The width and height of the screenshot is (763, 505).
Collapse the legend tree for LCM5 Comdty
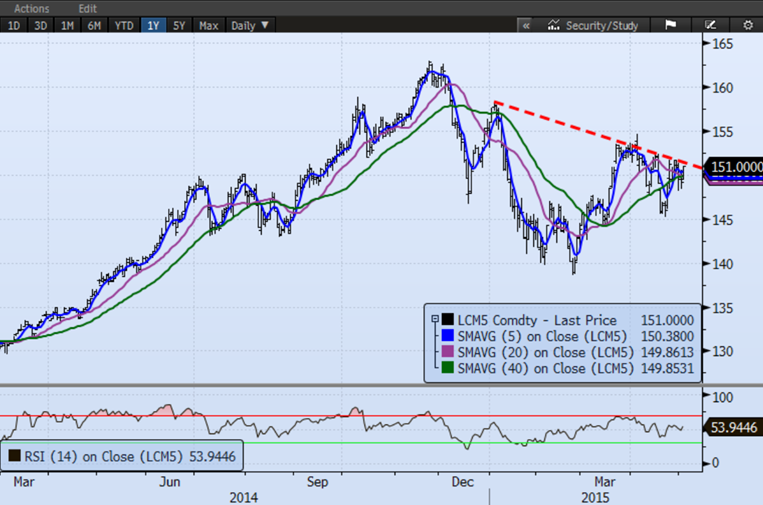432,318
